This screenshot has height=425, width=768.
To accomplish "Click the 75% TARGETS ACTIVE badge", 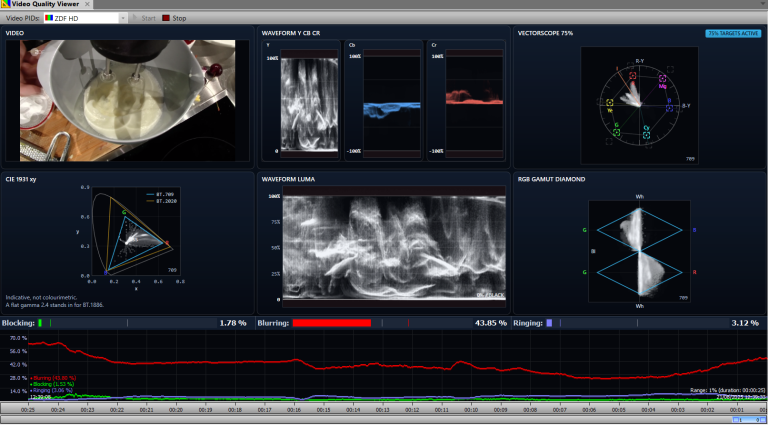I will pos(733,33).
